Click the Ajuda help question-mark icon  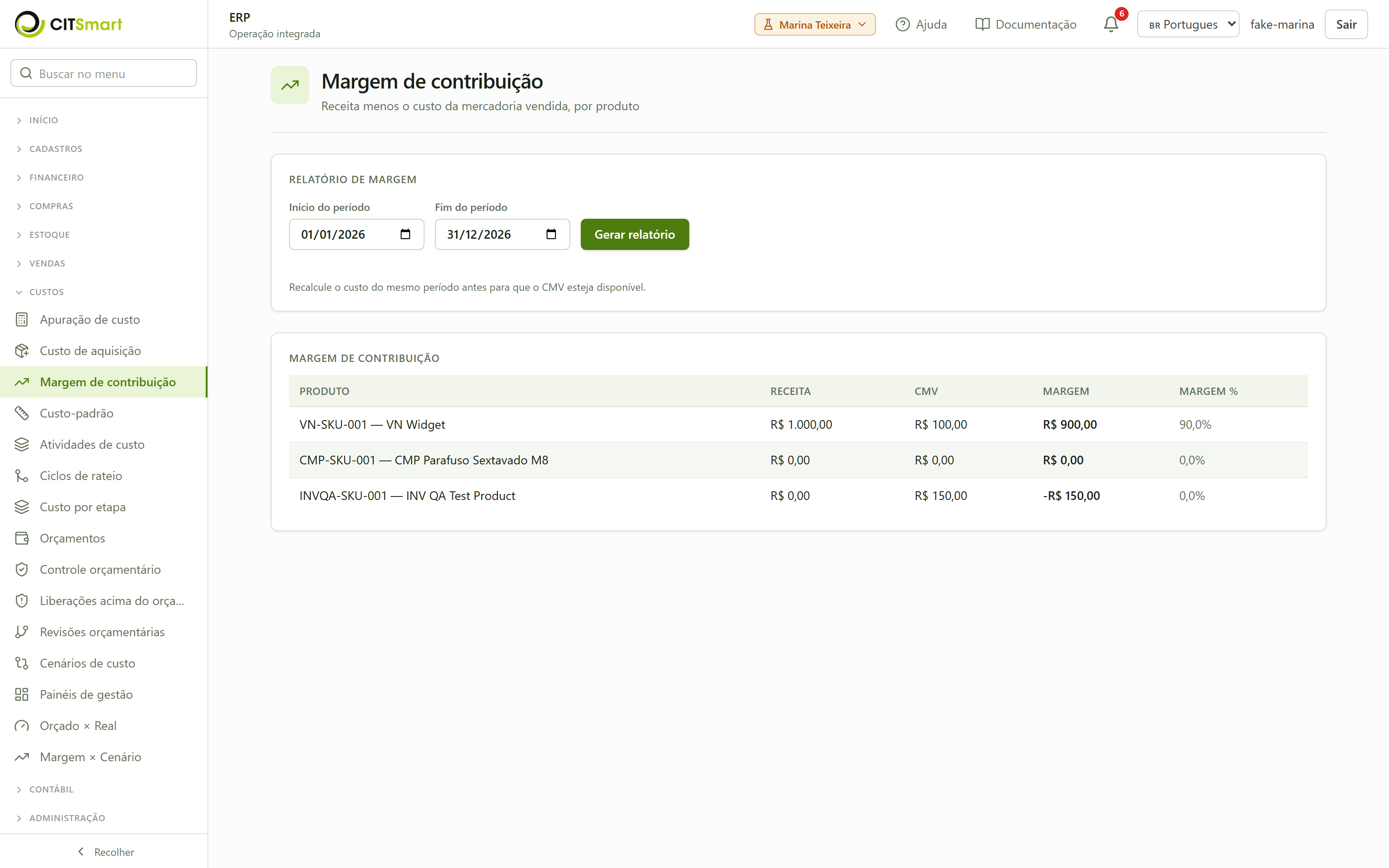pyautogui.click(x=903, y=24)
